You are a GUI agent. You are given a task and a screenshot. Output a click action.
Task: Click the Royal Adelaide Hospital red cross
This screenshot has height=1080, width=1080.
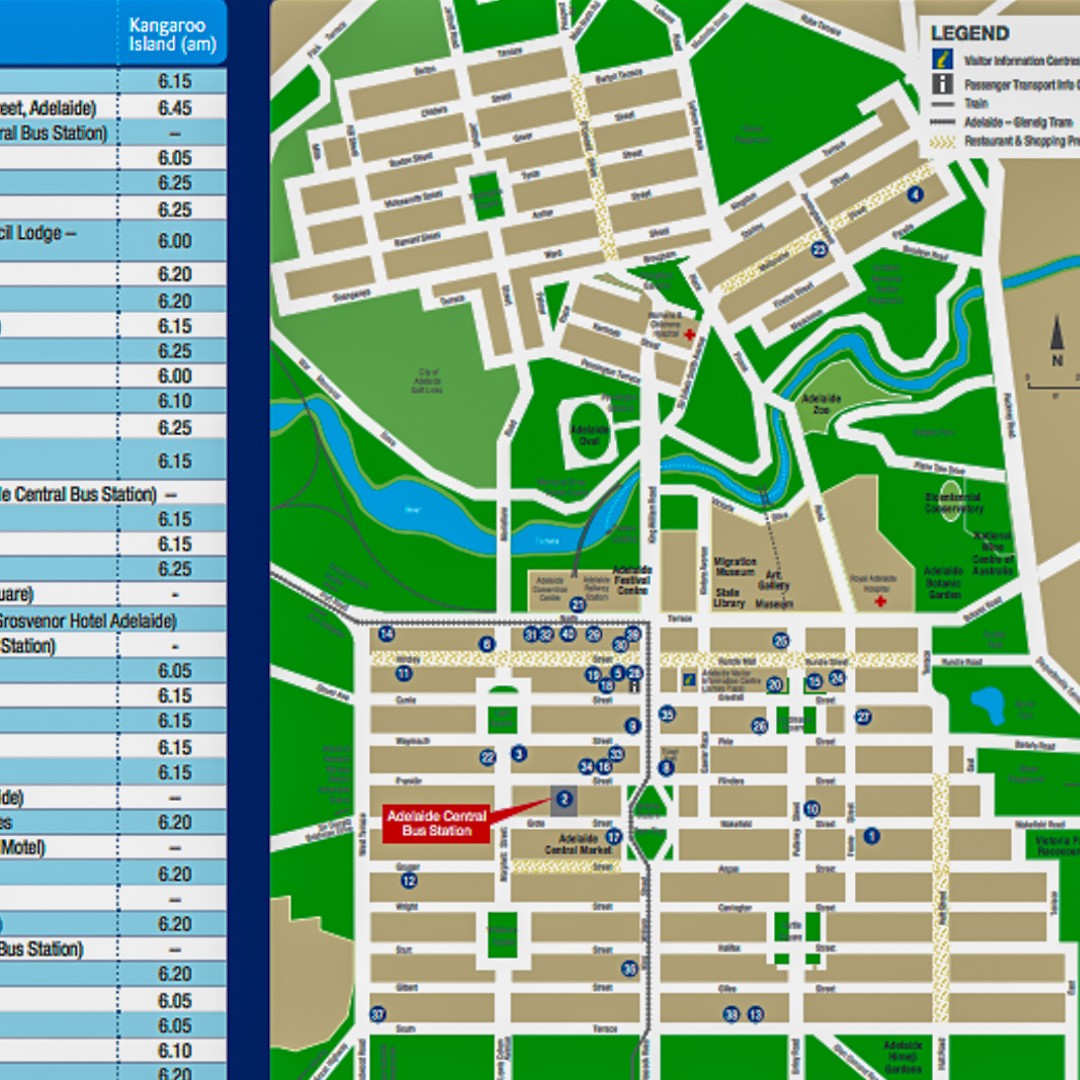[880, 601]
